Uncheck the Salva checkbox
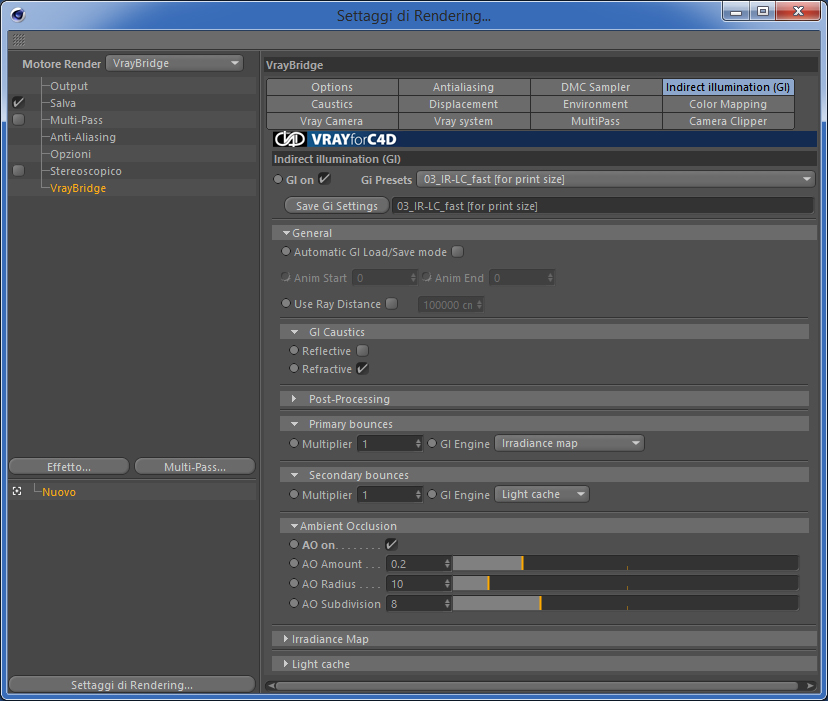828x701 pixels. click(18, 102)
